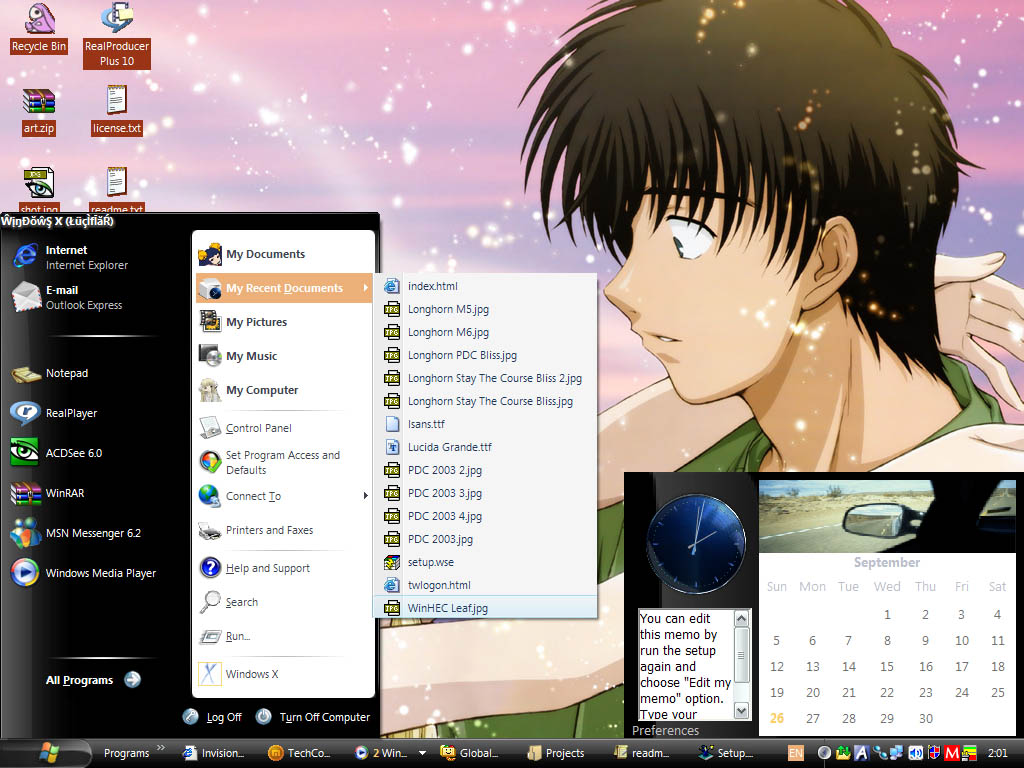The image size is (1024, 768).
Task: Switch to the readm... taskbar window
Action: [643, 753]
